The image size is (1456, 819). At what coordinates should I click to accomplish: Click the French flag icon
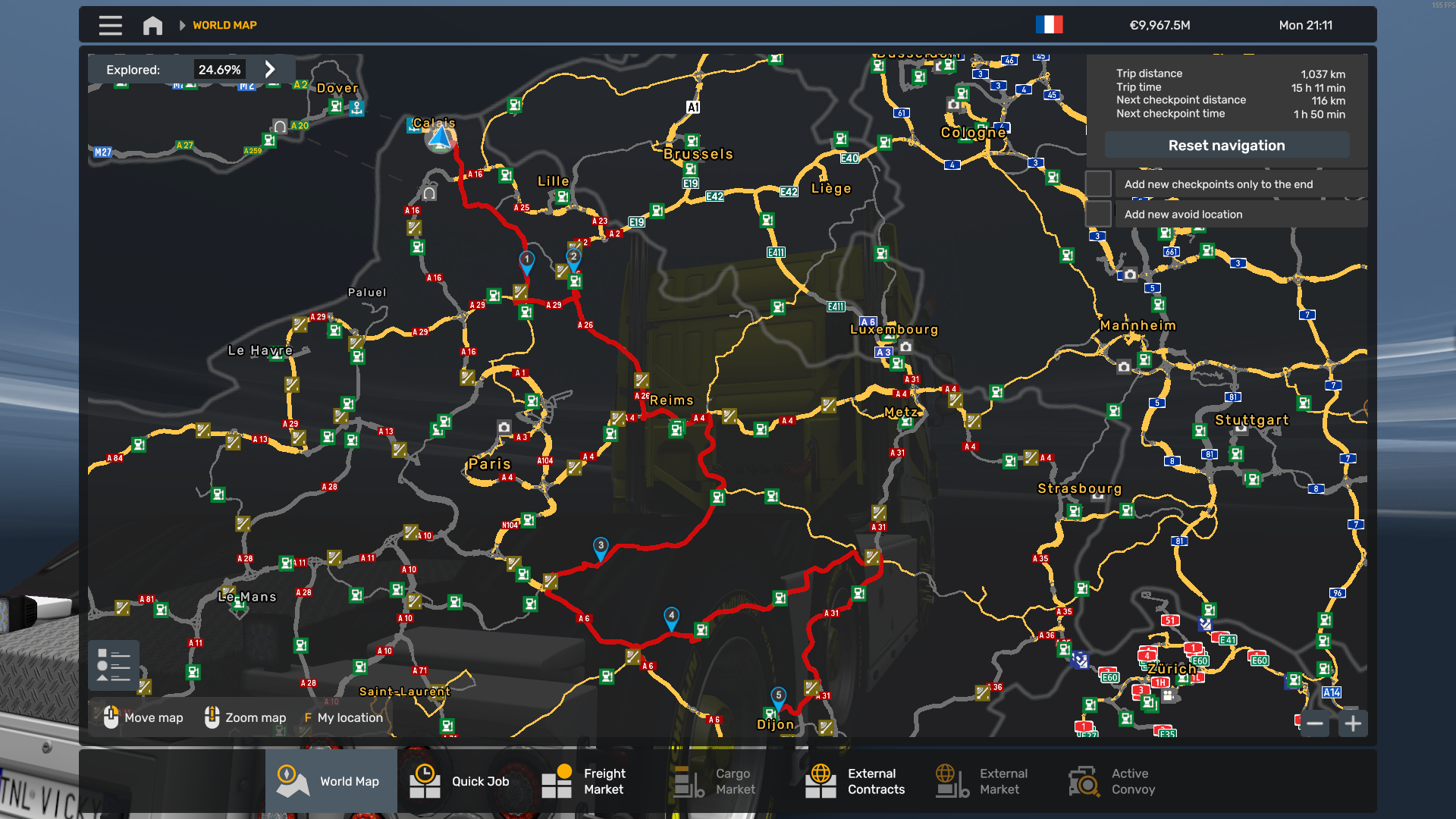pyautogui.click(x=1049, y=25)
